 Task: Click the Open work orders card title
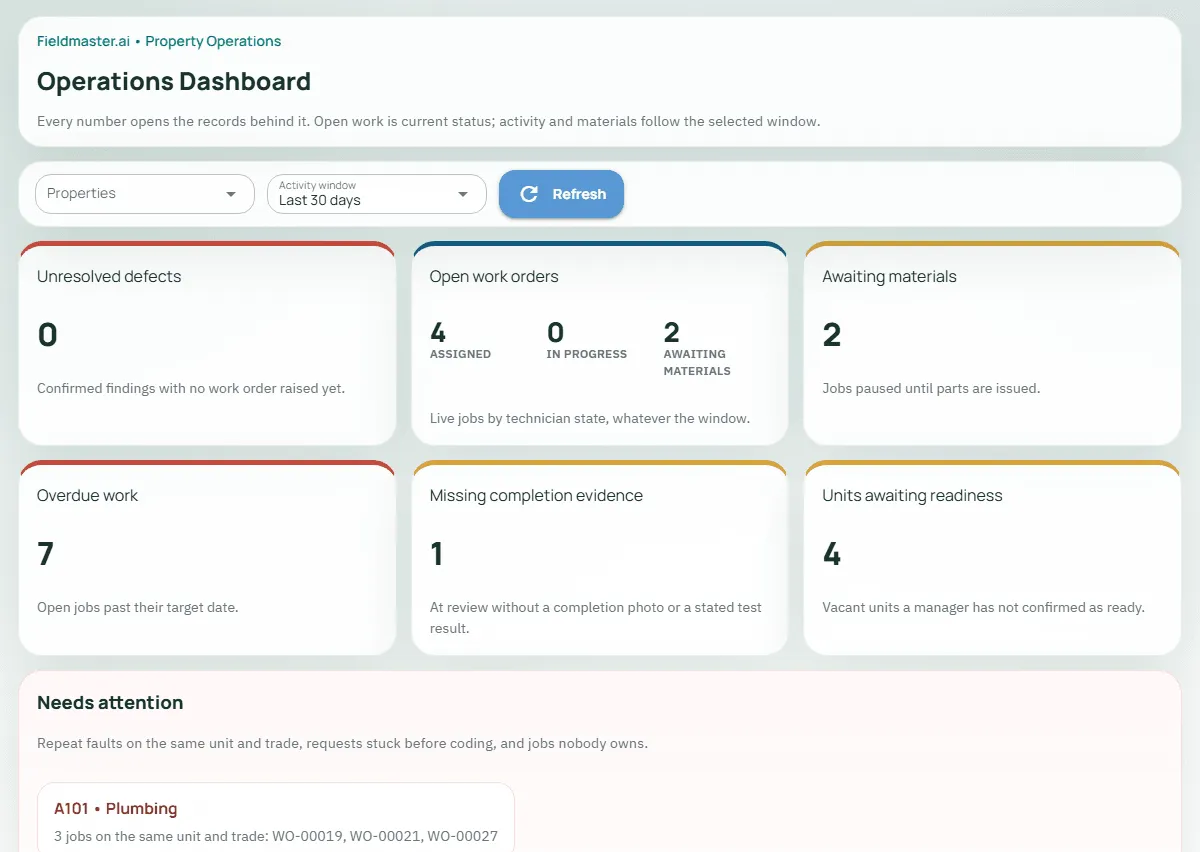coord(494,277)
